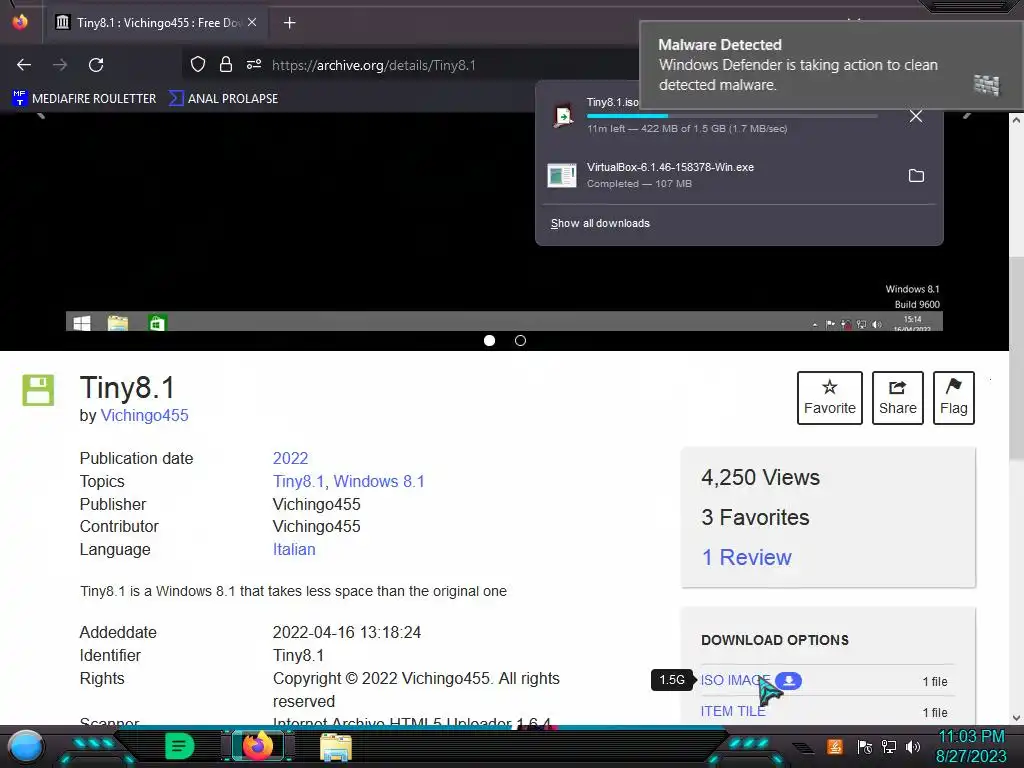Click the Favorite button
Image resolution: width=1024 pixels, height=768 pixels.
pos(829,398)
